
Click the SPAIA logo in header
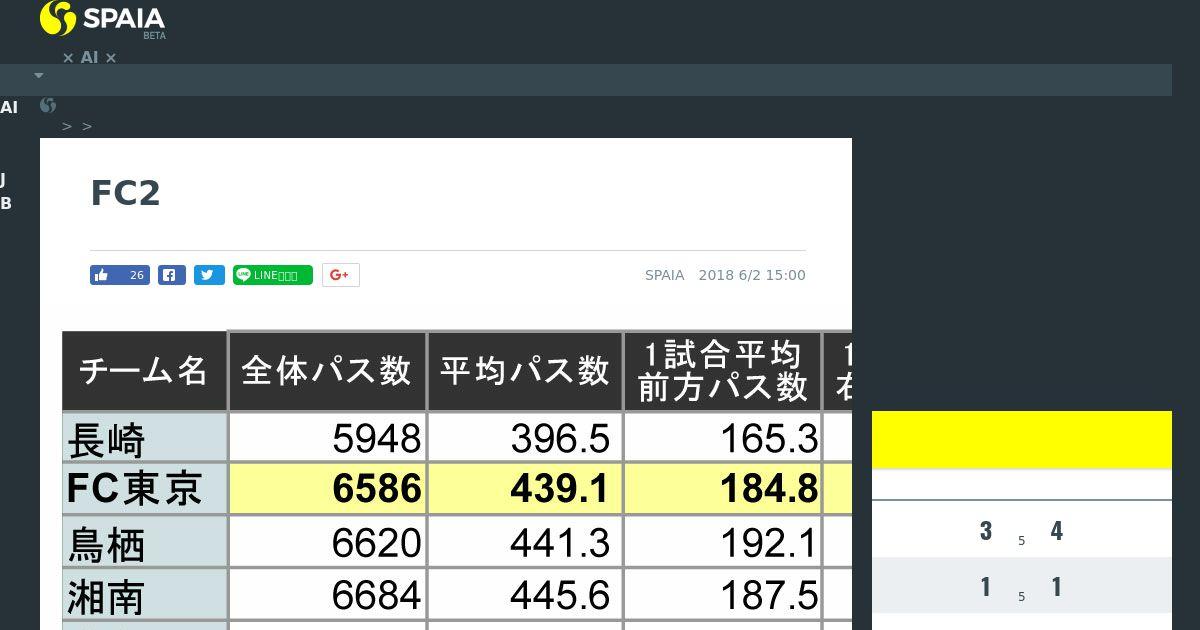(x=102, y=19)
